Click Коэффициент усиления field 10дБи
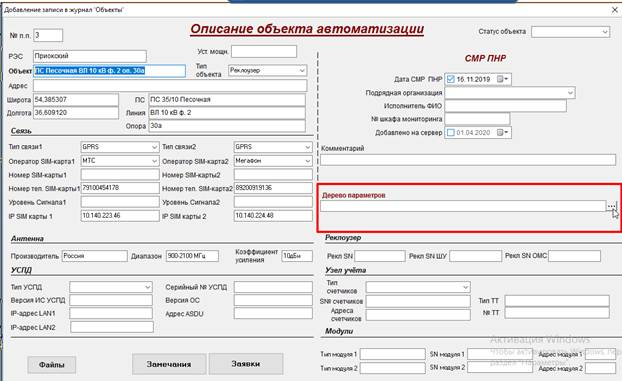 point(297,256)
